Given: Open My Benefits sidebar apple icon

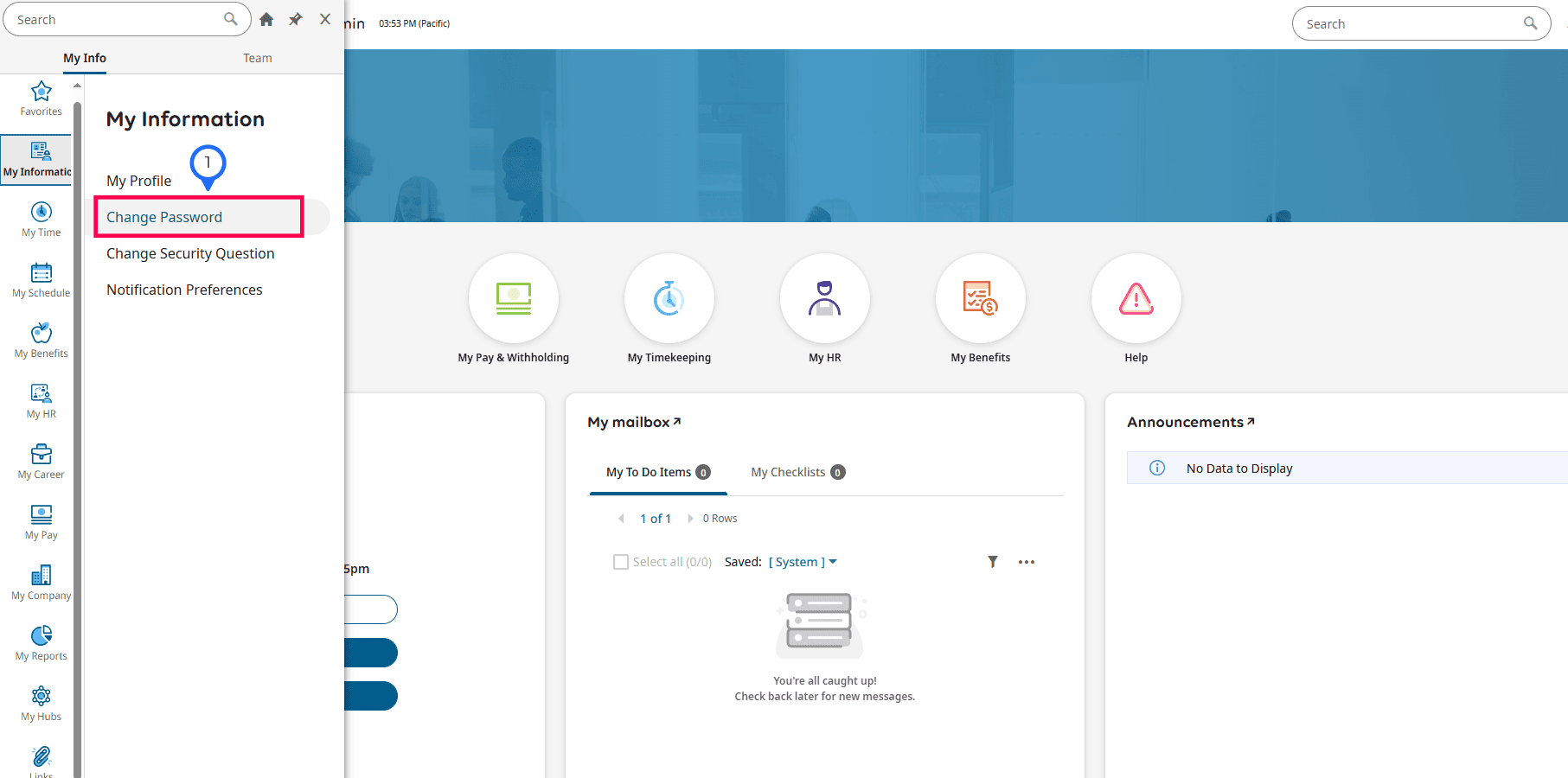Looking at the screenshot, I should point(41,333).
